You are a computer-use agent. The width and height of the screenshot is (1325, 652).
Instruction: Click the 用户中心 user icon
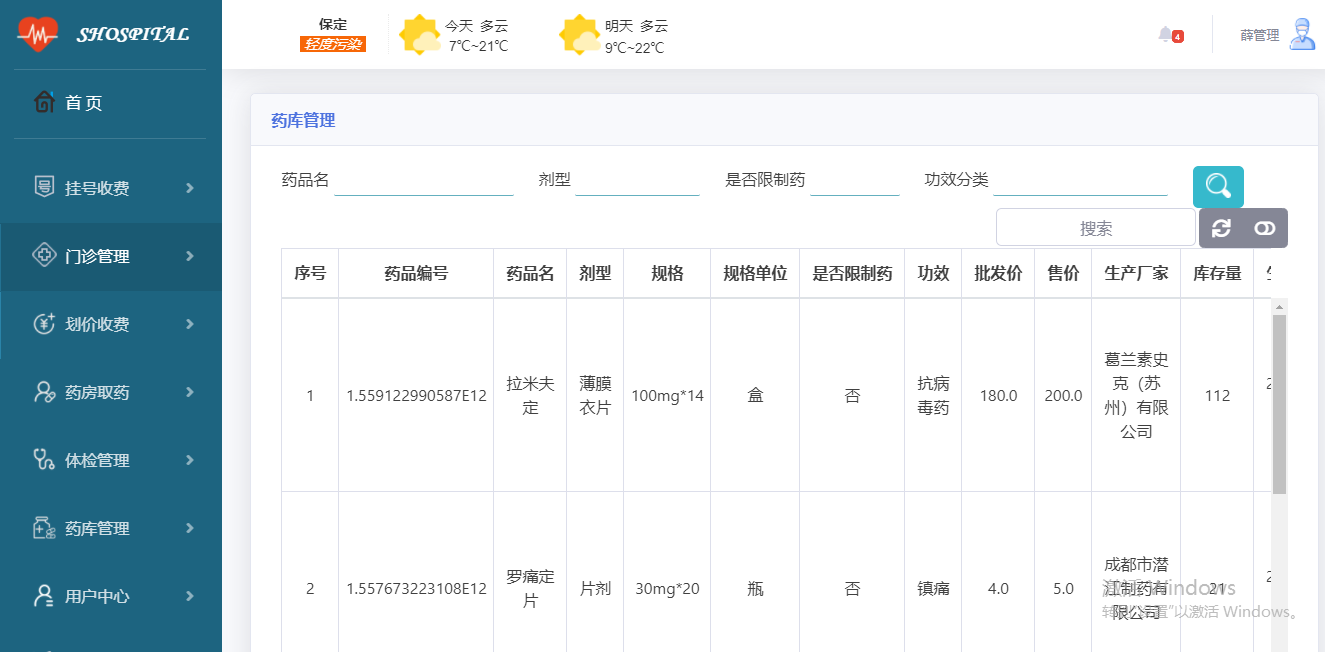tap(44, 596)
